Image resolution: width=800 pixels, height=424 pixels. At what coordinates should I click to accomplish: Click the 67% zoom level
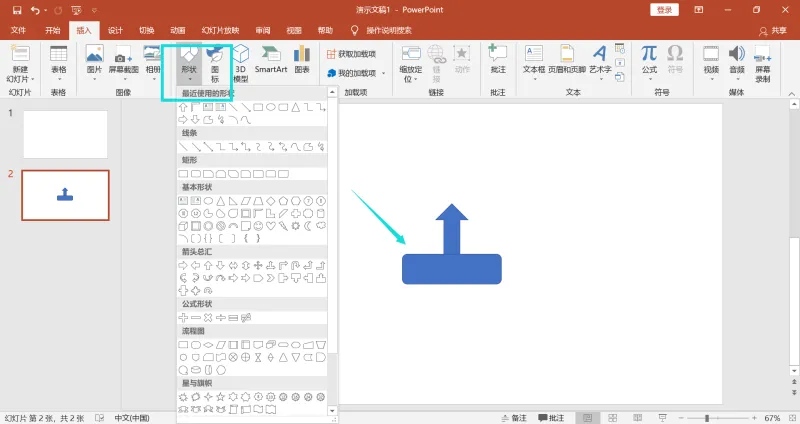pos(772,418)
